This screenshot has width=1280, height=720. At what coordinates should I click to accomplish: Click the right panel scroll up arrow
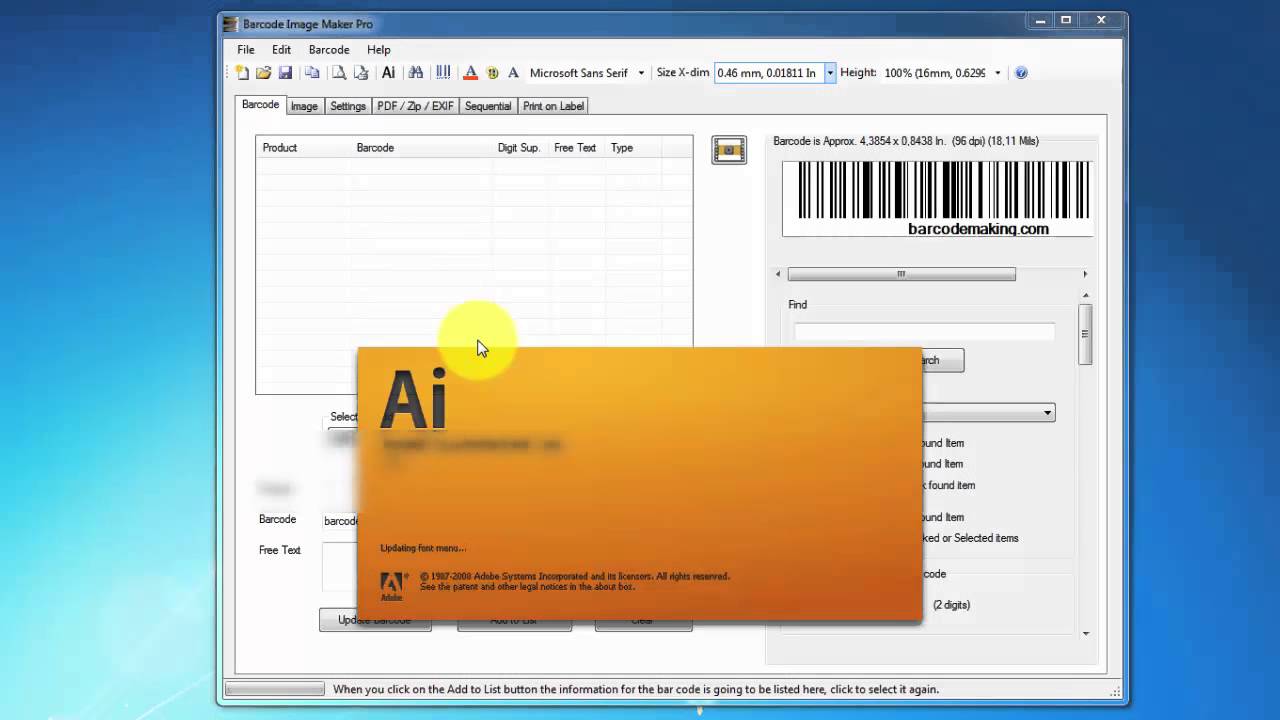coord(1085,296)
